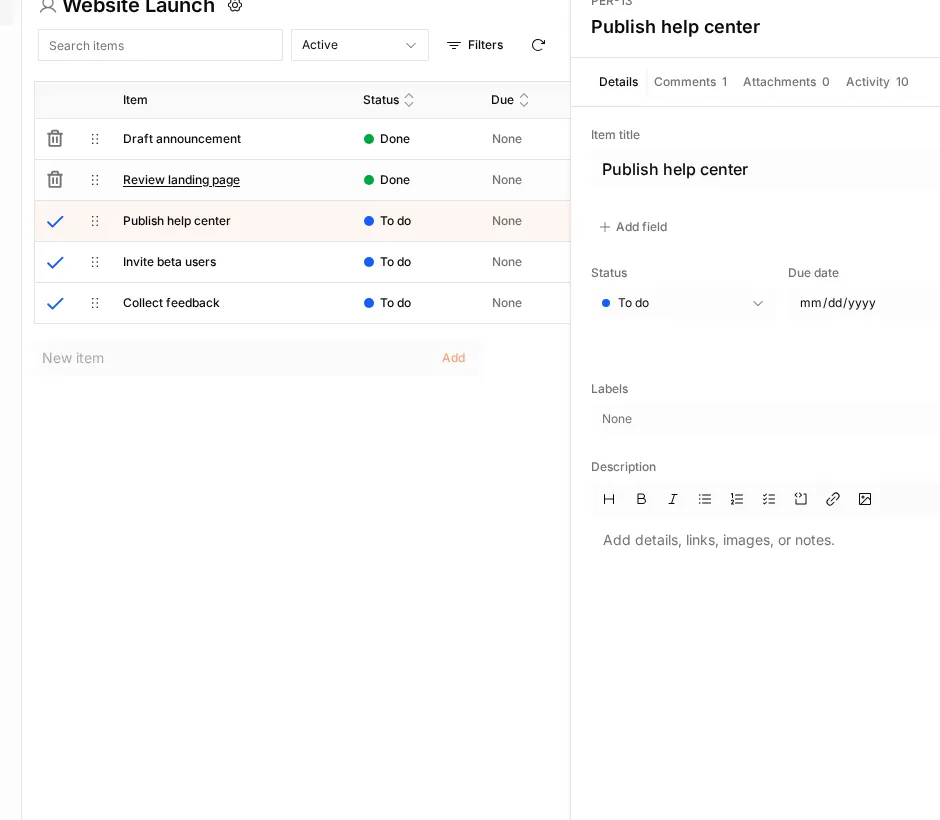The height and width of the screenshot is (820, 940).
Task: Click the Due date mm/dd/yyyy field
Action: point(863,303)
